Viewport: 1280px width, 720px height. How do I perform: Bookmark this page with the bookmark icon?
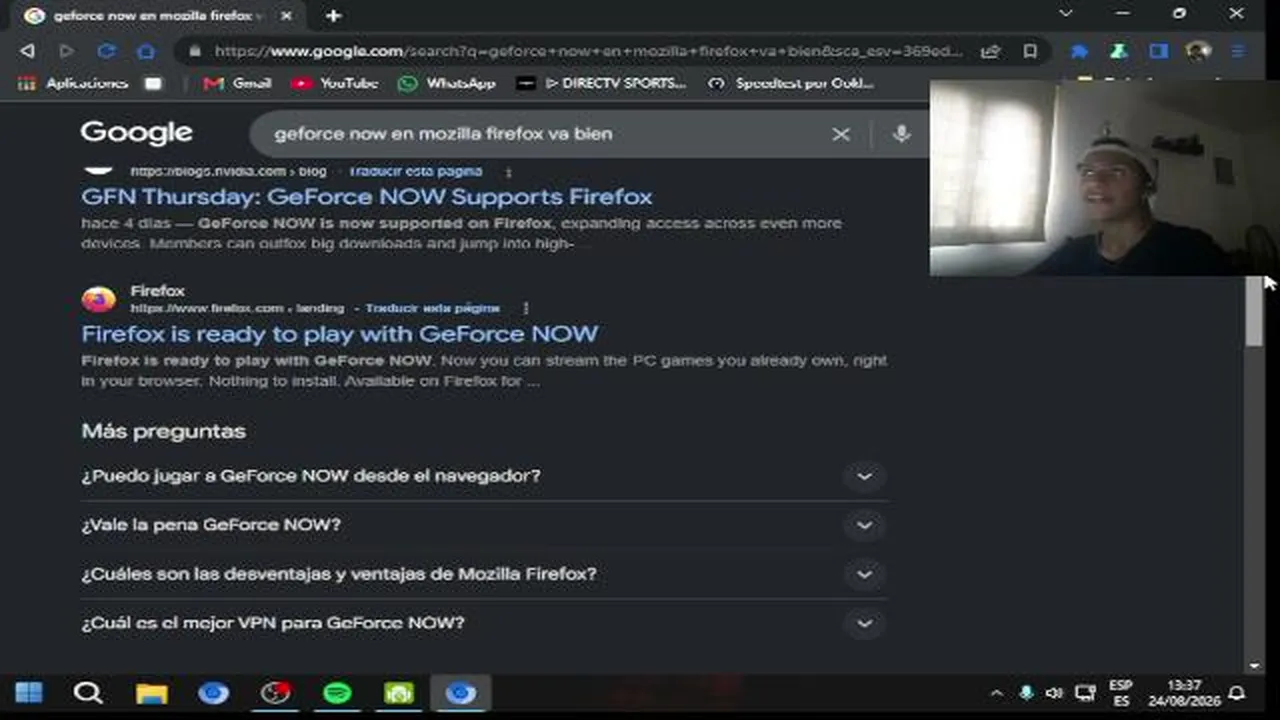(x=1030, y=51)
